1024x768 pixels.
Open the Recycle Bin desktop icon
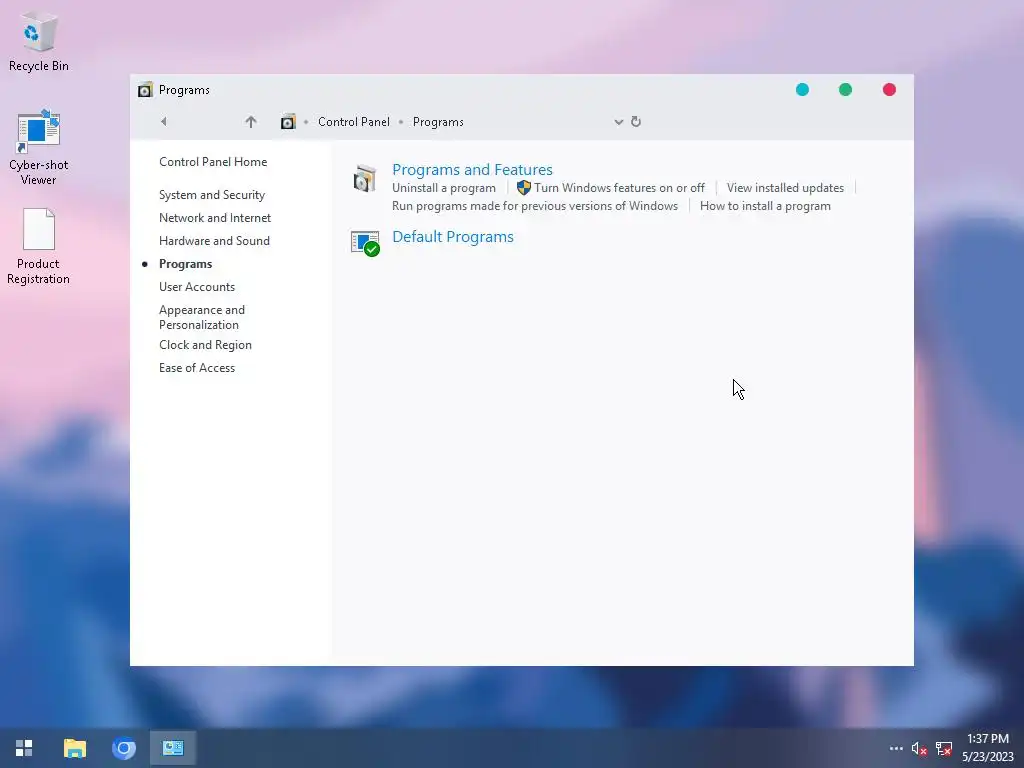(39, 41)
